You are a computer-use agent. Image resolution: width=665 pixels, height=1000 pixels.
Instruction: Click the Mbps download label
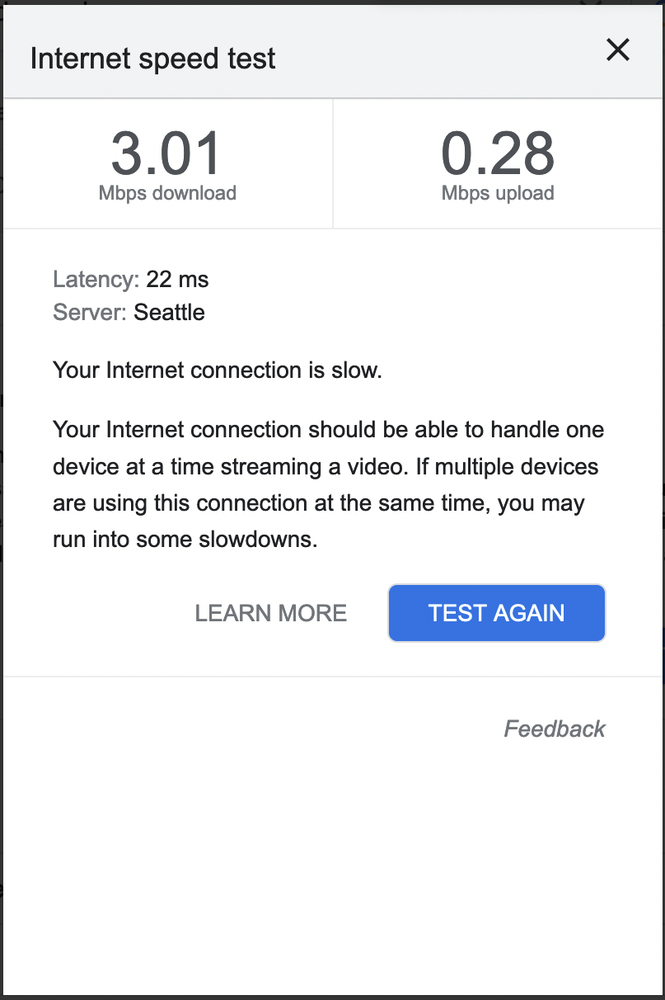click(x=167, y=193)
